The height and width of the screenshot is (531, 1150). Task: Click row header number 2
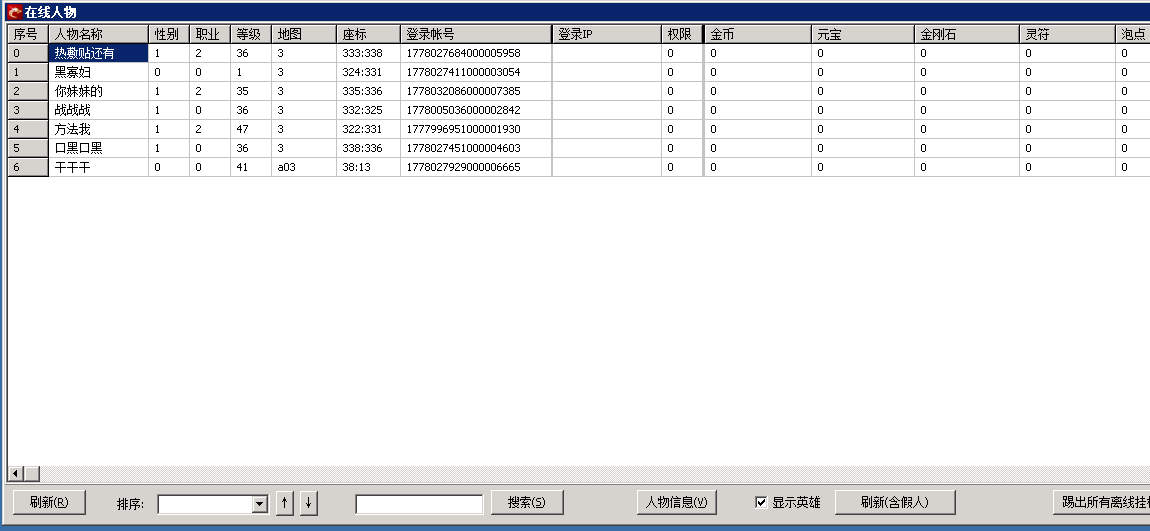(28, 91)
